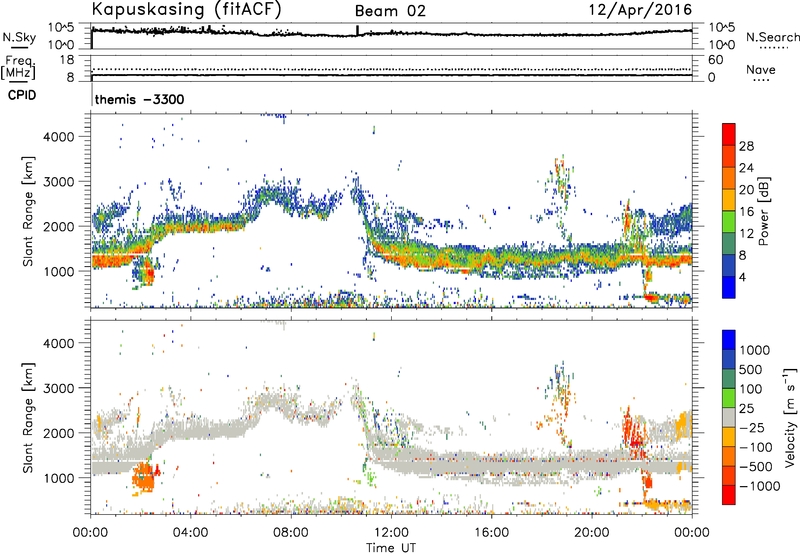
Task: Click the '100' velocity colorbar value
Action: tap(751, 389)
